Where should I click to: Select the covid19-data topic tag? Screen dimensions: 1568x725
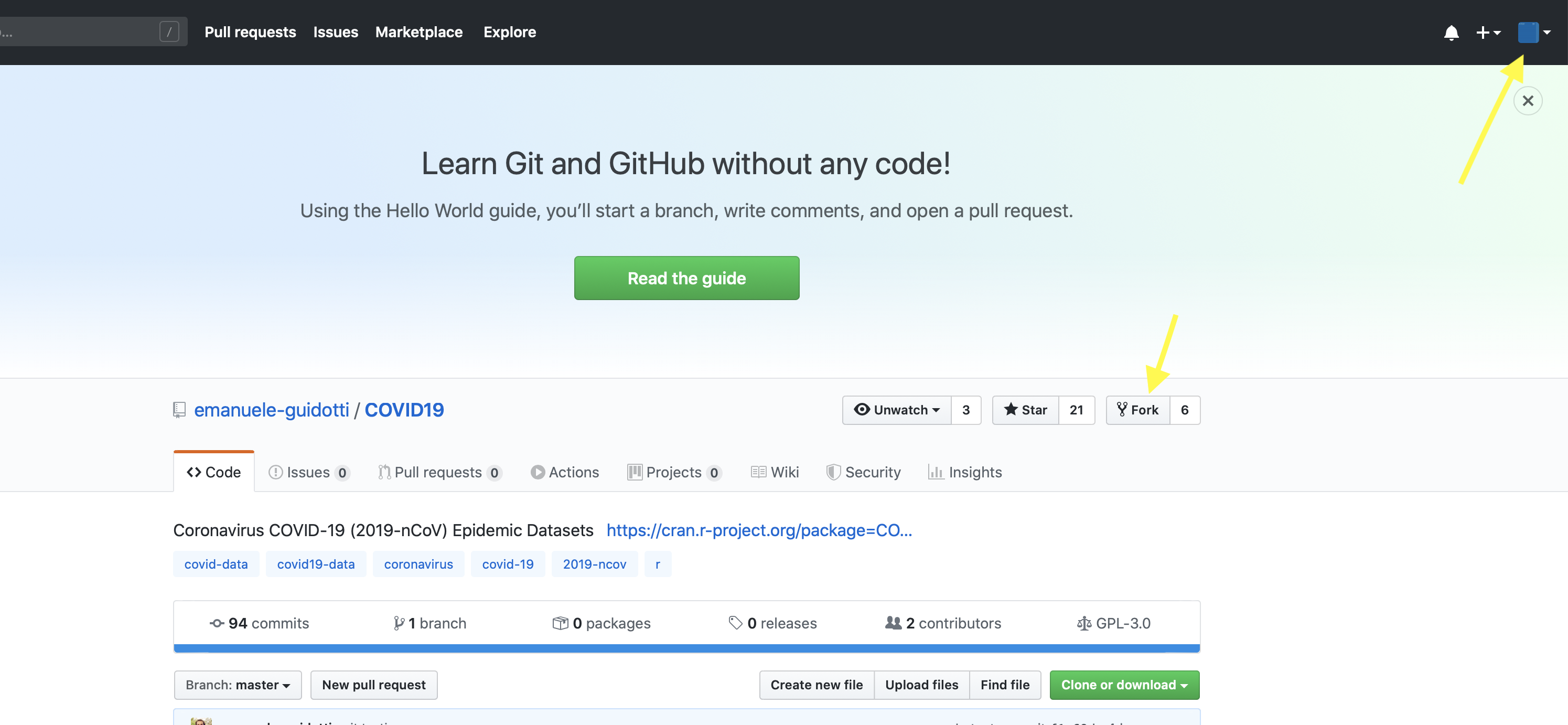(315, 564)
